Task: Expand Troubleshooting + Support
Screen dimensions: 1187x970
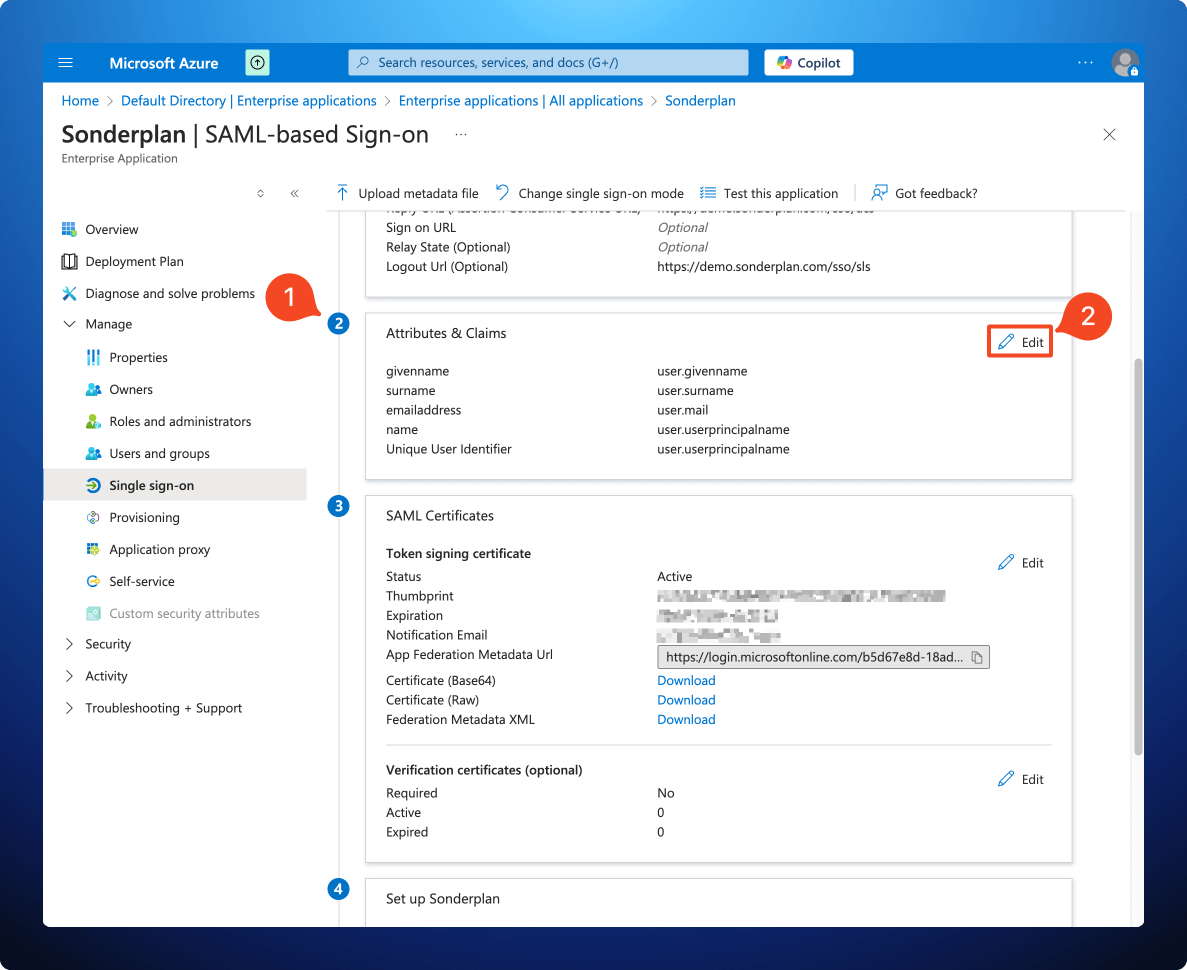Action: tap(68, 707)
